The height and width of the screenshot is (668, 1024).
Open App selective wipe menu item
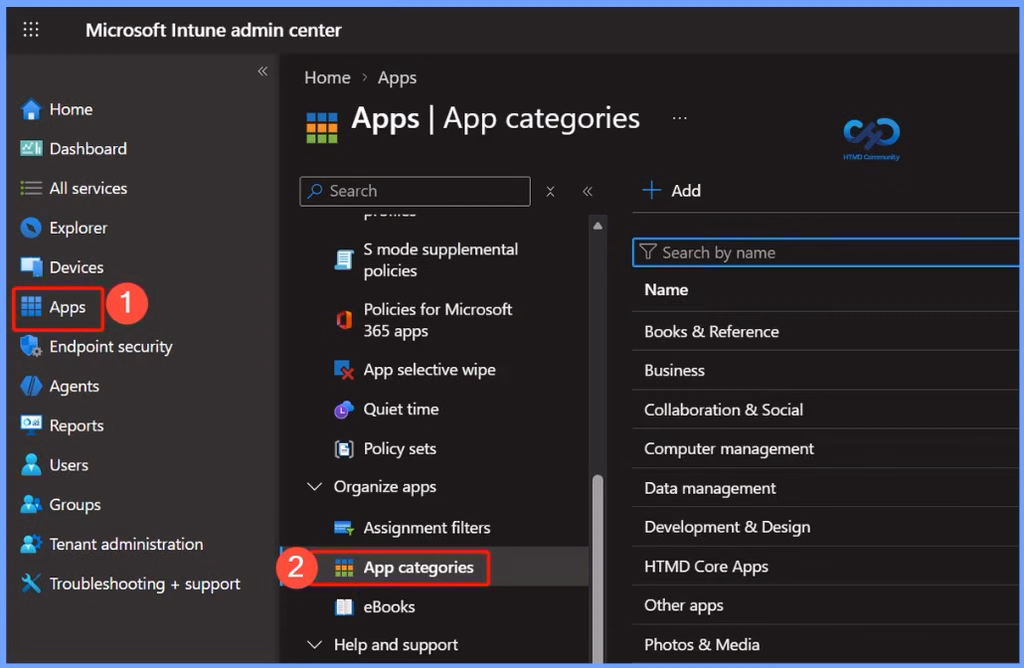pyautogui.click(x=429, y=370)
